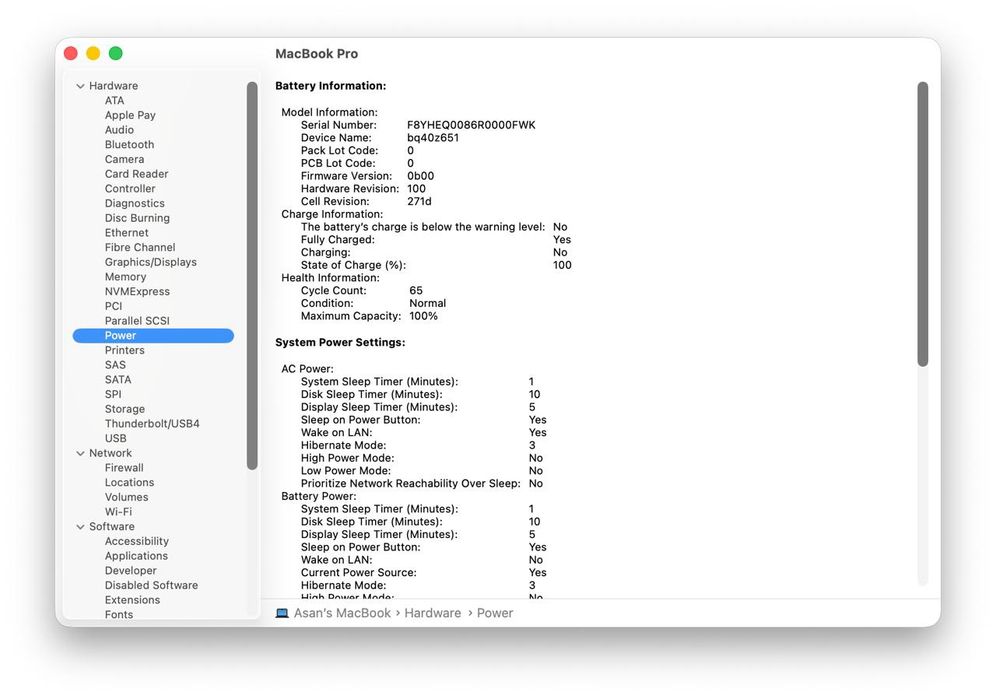Screen dimensions: 996x700
Task: Select Thunderbolt/USB4 item
Action: point(152,424)
